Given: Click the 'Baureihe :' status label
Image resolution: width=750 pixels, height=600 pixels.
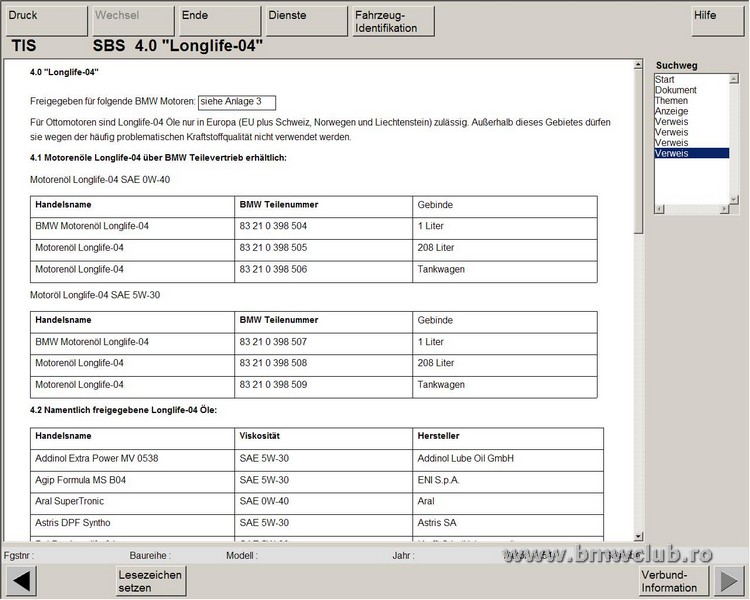Looking at the screenshot, I should [x=150, y=556].
